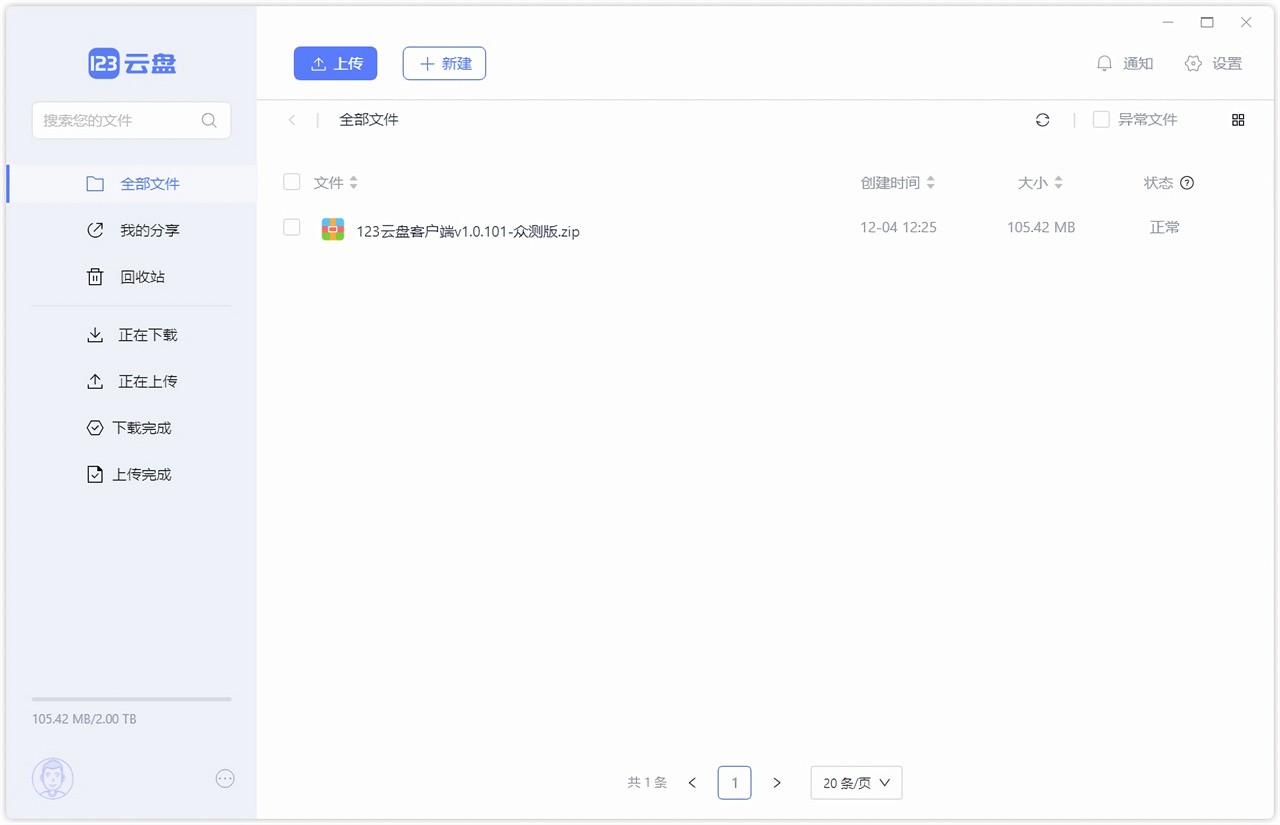Open the 20 条/页 page size dropdown
The height and width of the screenshot is (825, 1280).
[856, 783]
